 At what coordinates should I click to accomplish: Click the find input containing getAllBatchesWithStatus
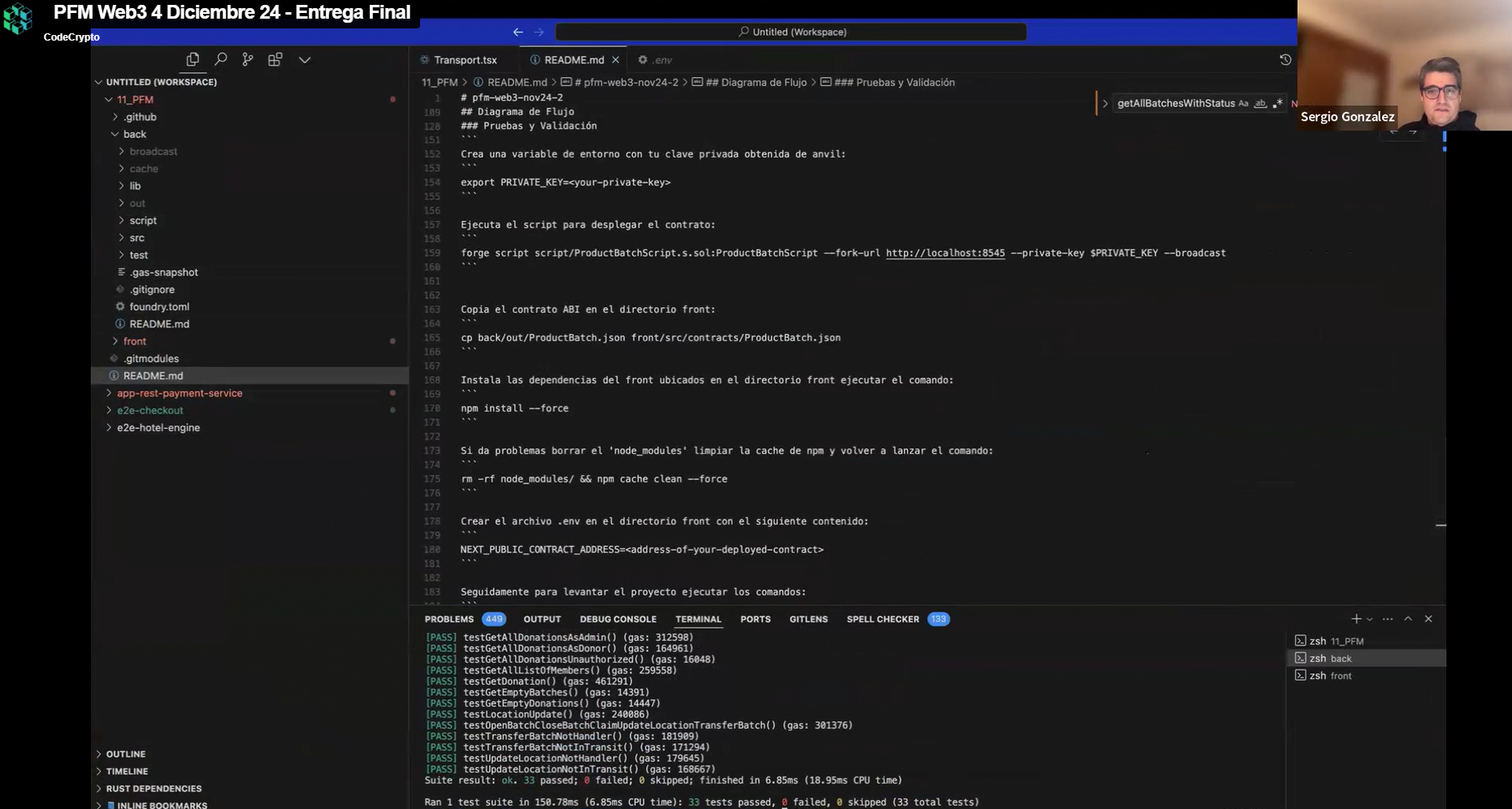point(1176,103)
